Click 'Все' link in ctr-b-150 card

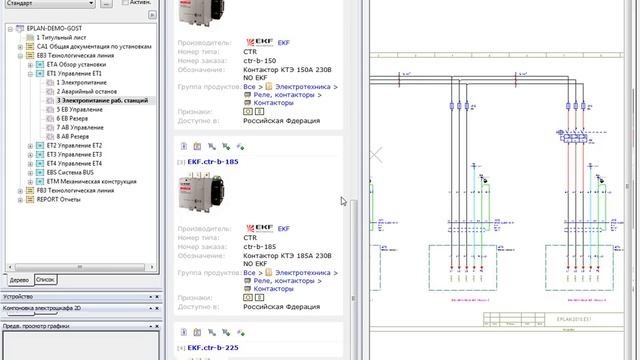pyautogui.click(x=249, y=87)
